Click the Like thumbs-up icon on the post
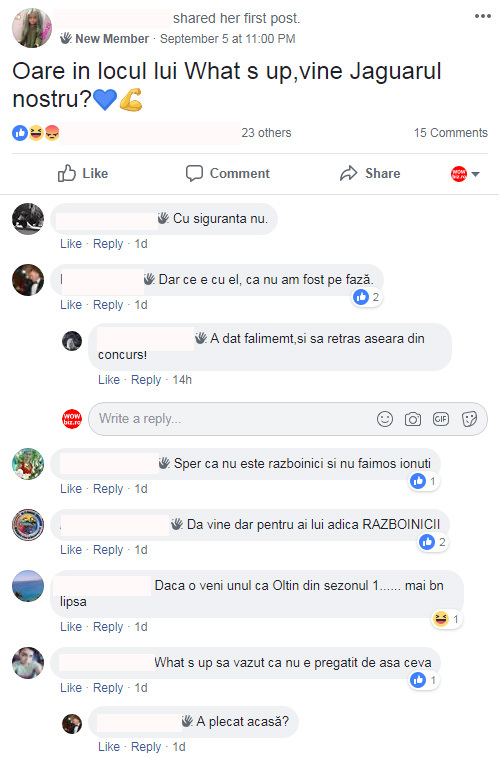Screen dimensions: 499x757 (67, 173)
